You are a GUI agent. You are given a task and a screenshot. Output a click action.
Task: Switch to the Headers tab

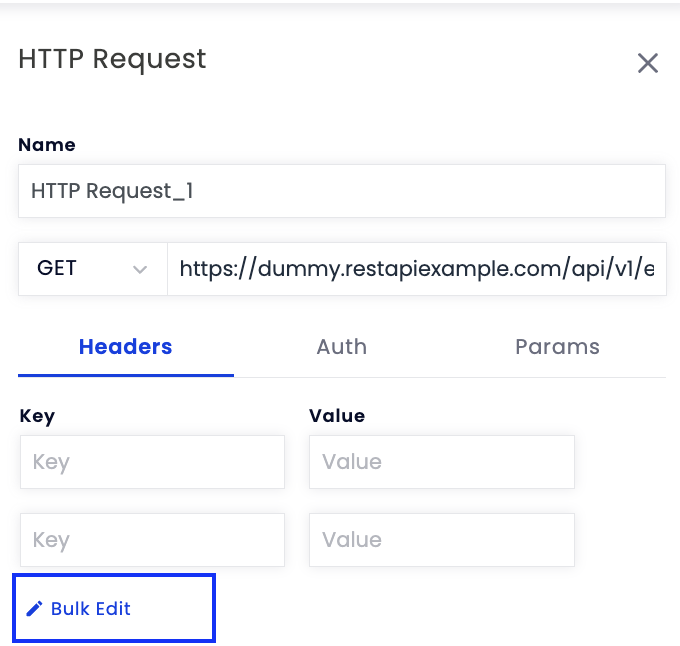(x=126, y=347)
